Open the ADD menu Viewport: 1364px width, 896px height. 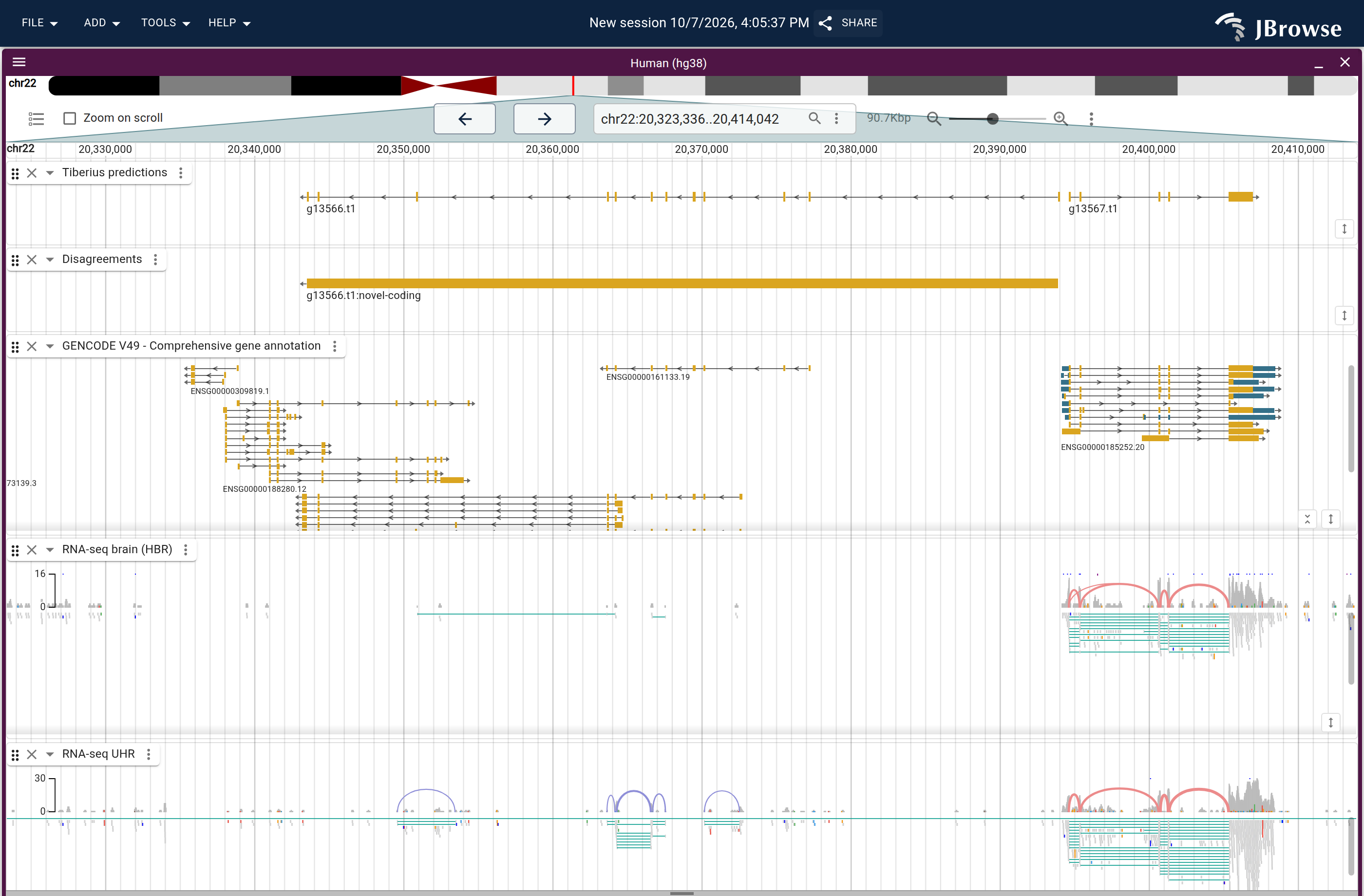click(101, 23)
